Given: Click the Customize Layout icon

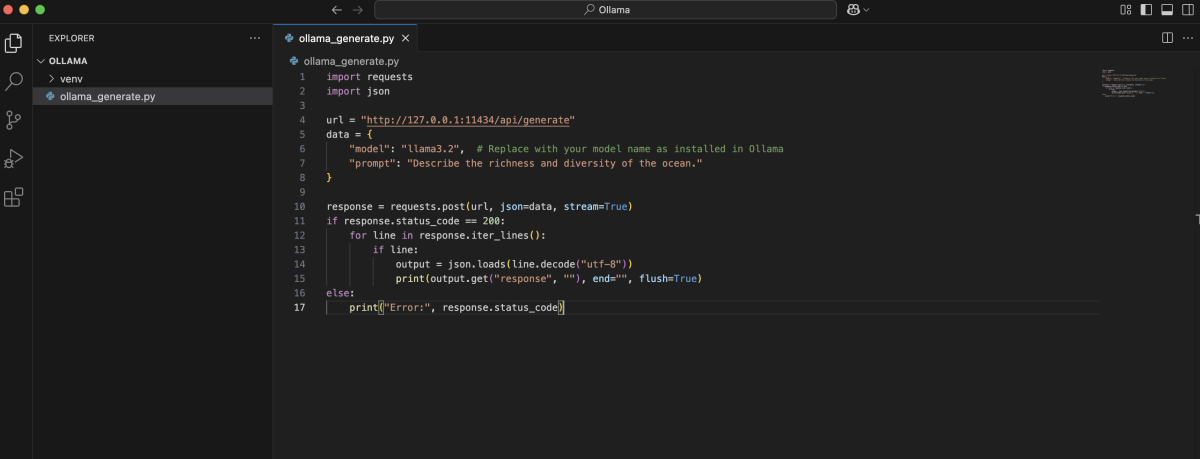Looking at the screenshot, I should [1126, 9].
